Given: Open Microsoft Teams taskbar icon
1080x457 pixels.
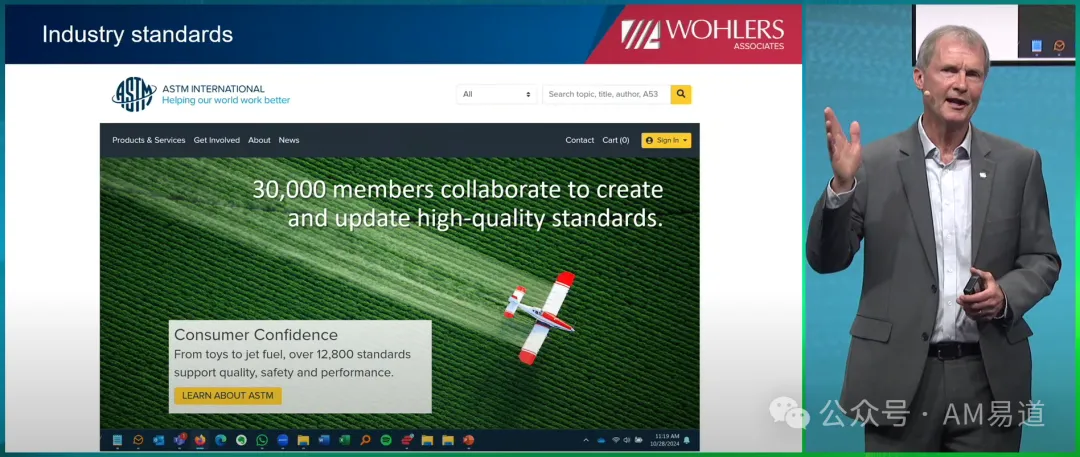Looking at the screenshot, I should (x=180, y=440).
